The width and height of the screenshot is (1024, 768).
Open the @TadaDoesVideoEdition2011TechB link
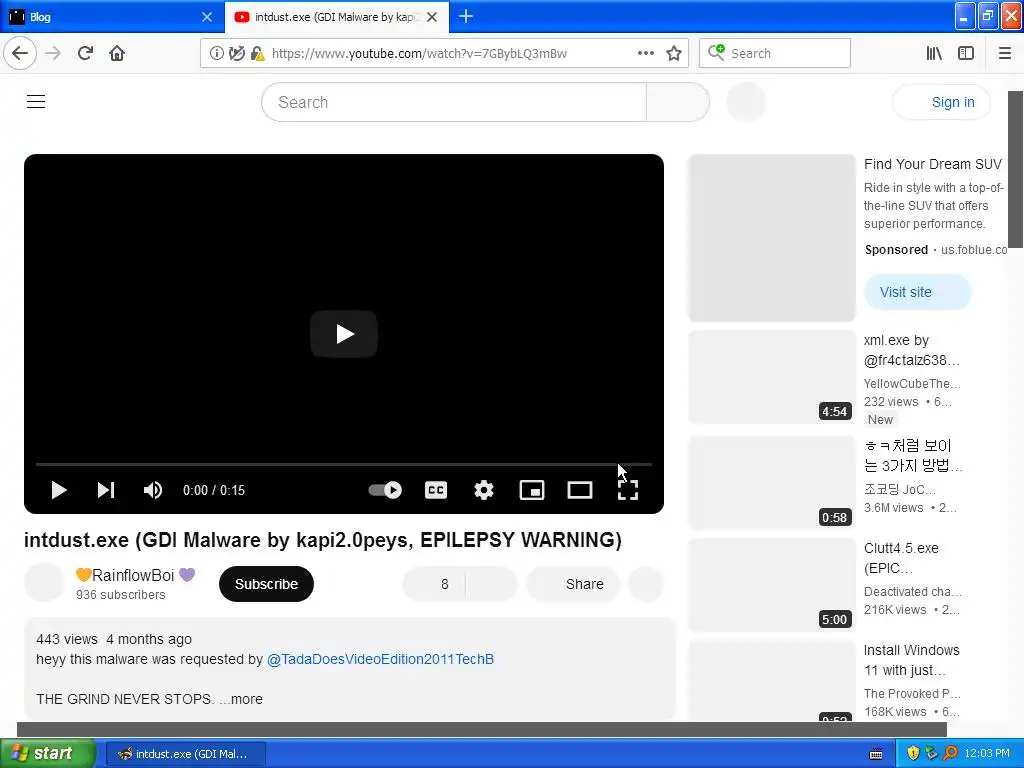coord(380,659)
